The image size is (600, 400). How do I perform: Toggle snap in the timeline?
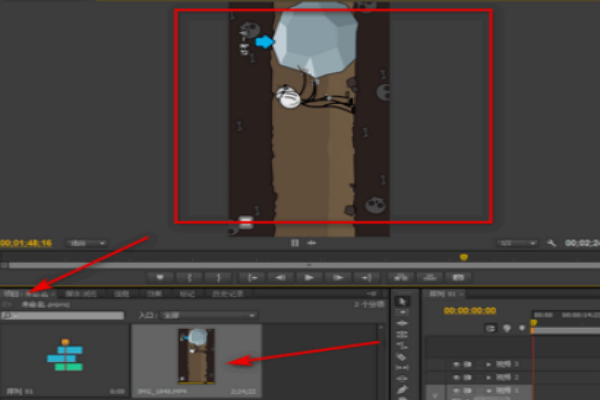(x=490, y=328)
